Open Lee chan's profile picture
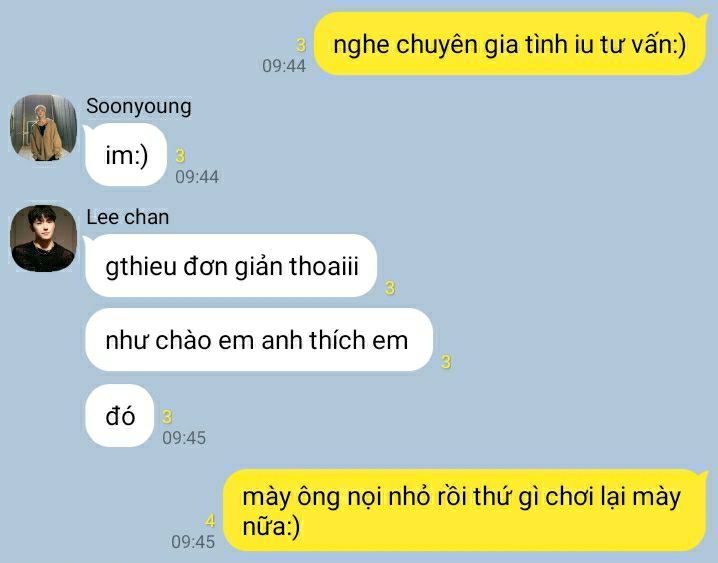Image resolution: width=718 pixels, height=563 pixels. click(44, 238)
